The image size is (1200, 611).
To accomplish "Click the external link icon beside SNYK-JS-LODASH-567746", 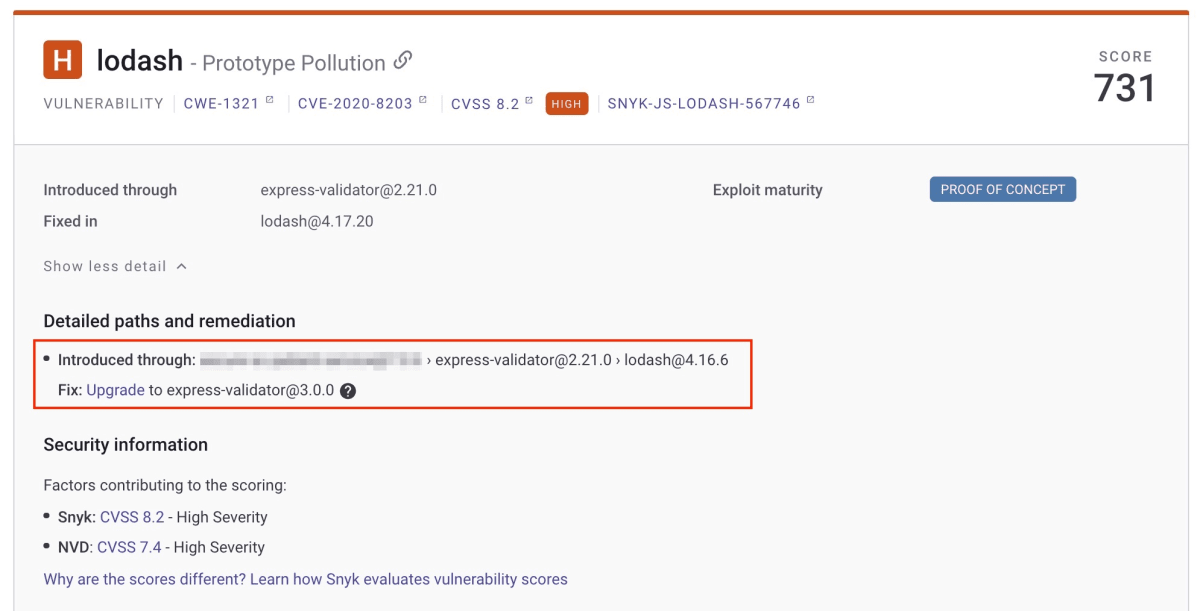I will point(810,100).
